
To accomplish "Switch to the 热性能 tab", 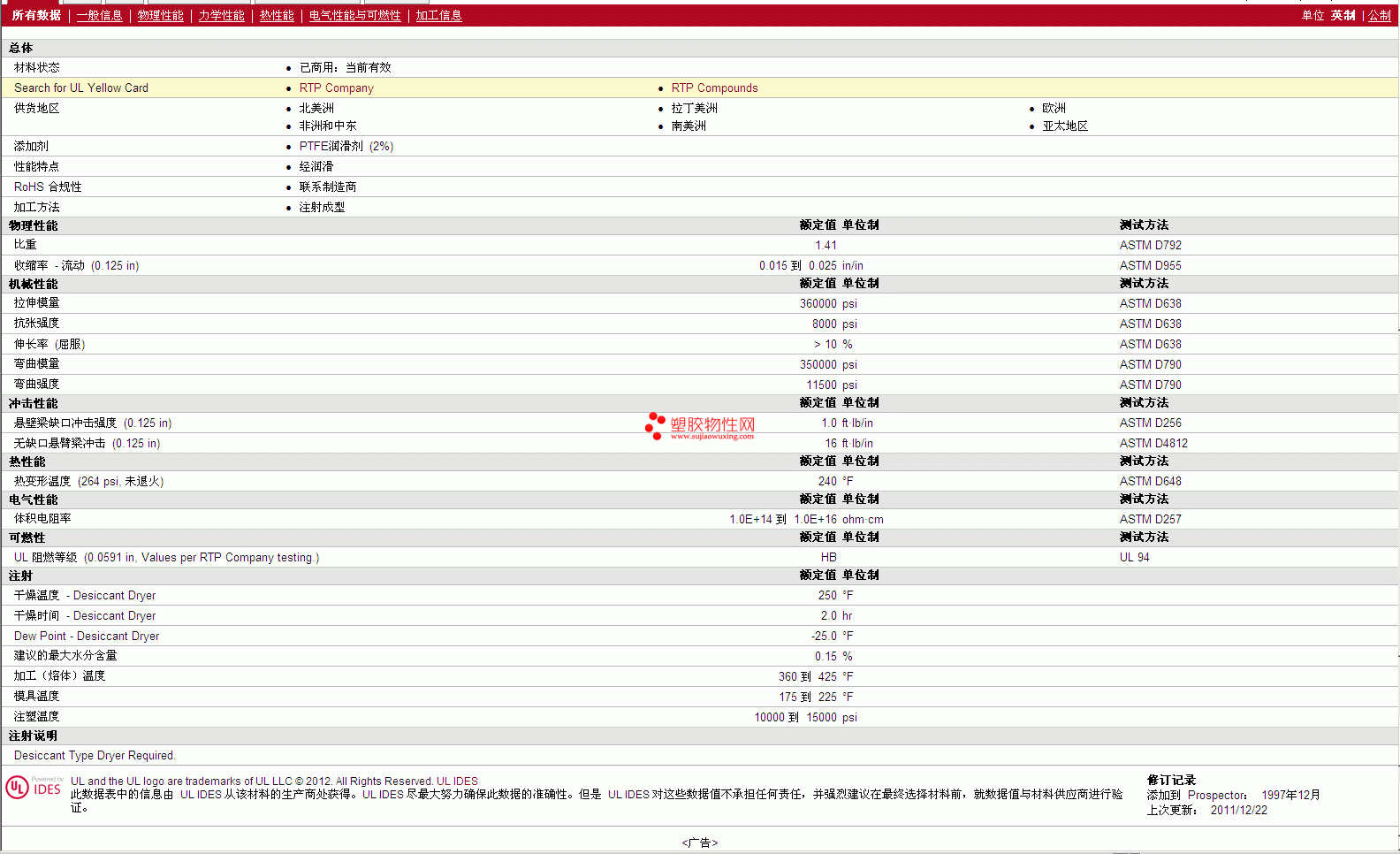I will click(277, 16).
